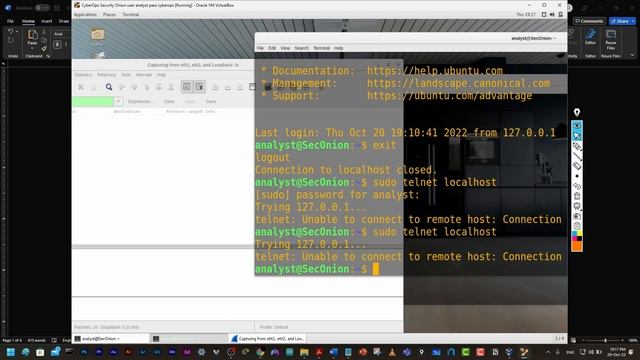The height and width of the screenshot is (360, 640).
Task: Click the Wireshark stop capture X icon
Action: point(81,87)
